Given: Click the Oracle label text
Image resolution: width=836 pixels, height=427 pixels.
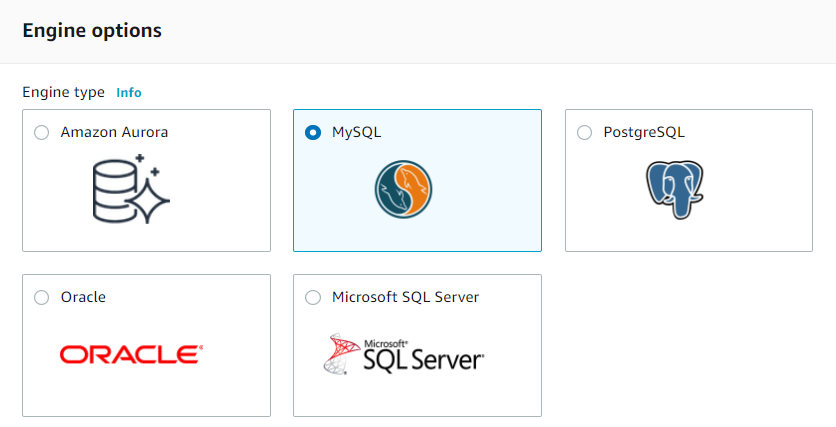Looking at the screenshot, I should (x=83, y=297).
